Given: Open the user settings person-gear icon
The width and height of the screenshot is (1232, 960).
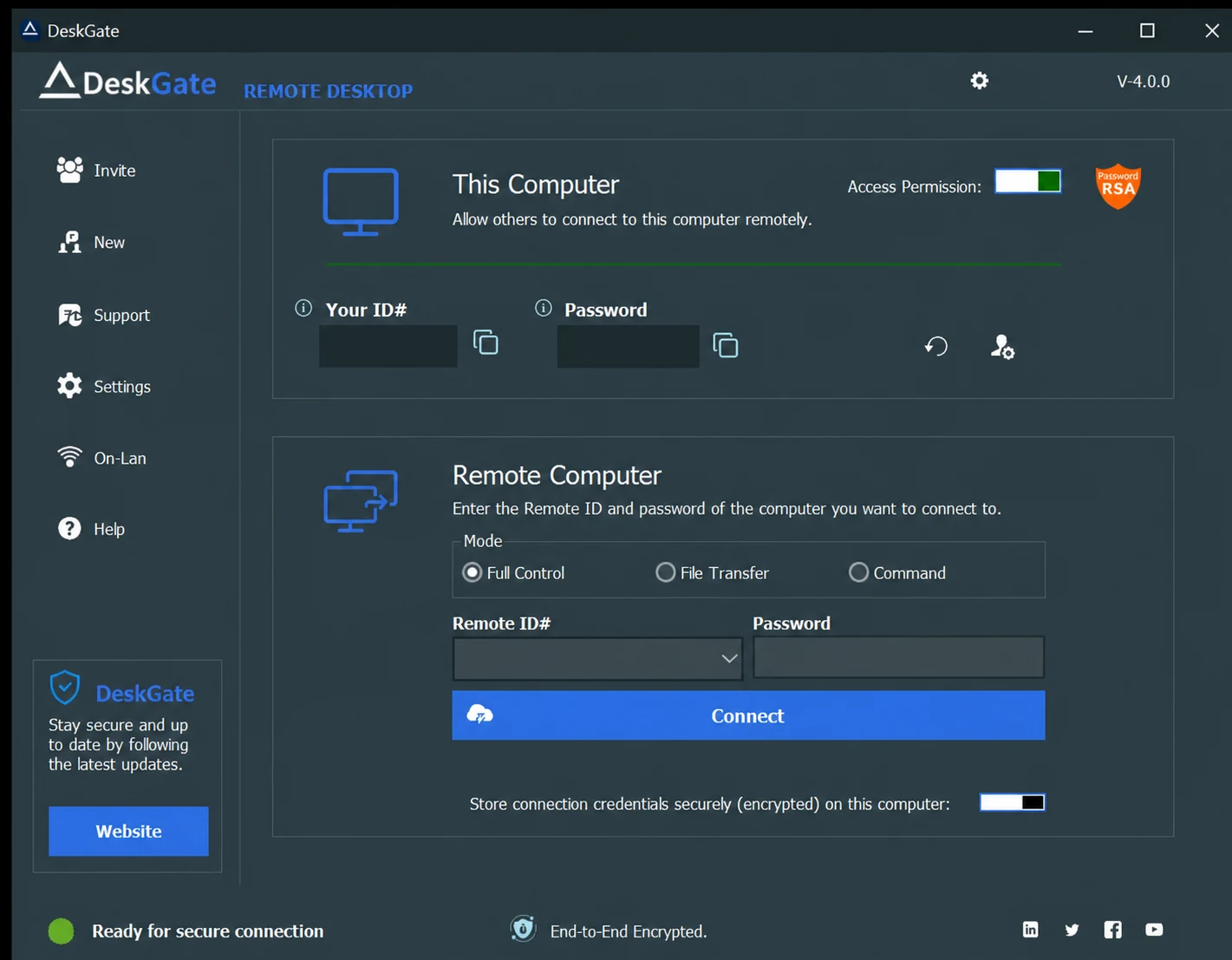Looking at the screenshot, I should pos(1002,347).
